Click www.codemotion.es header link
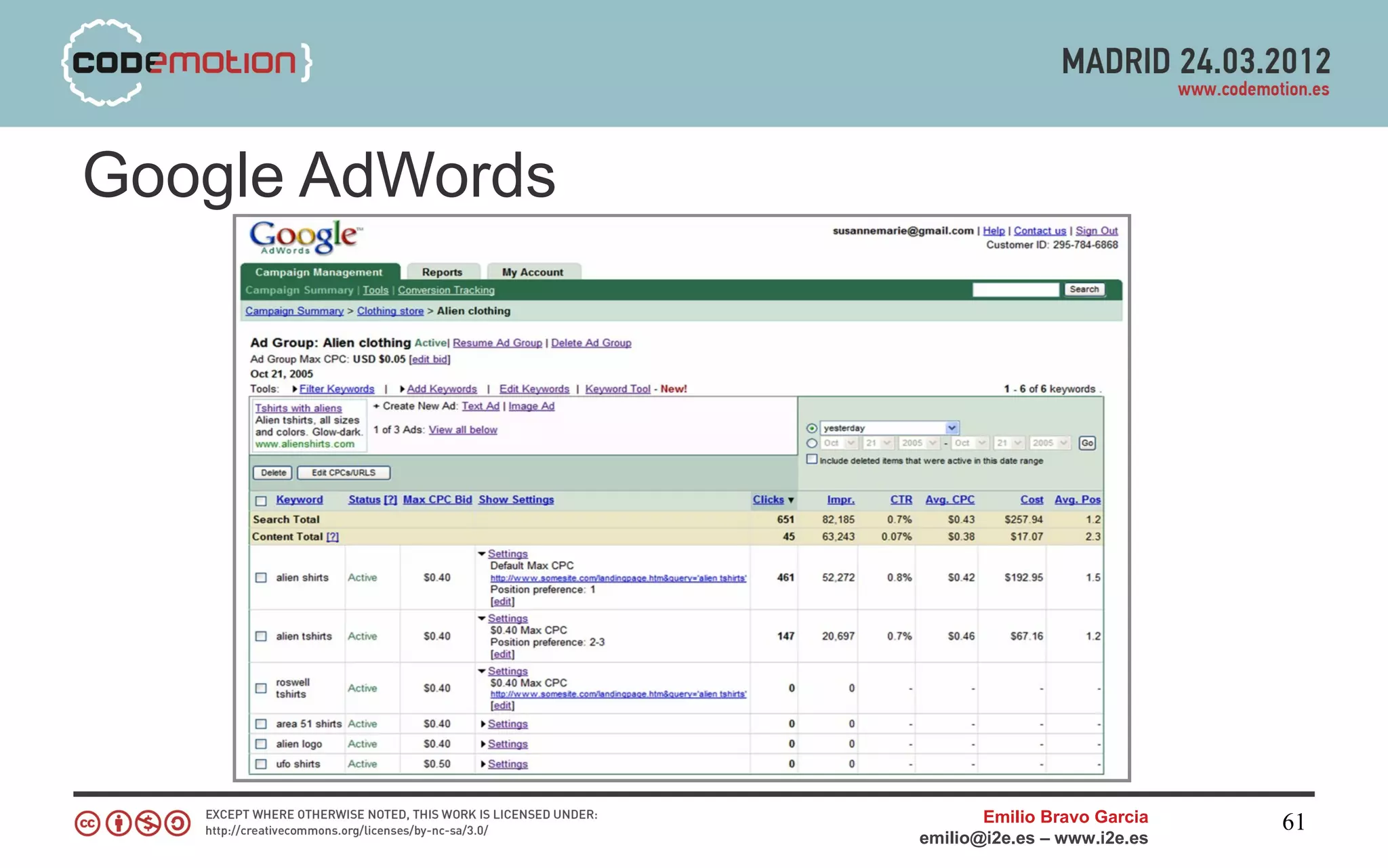Screen dimensions: 1388x868 (1253, 89)
